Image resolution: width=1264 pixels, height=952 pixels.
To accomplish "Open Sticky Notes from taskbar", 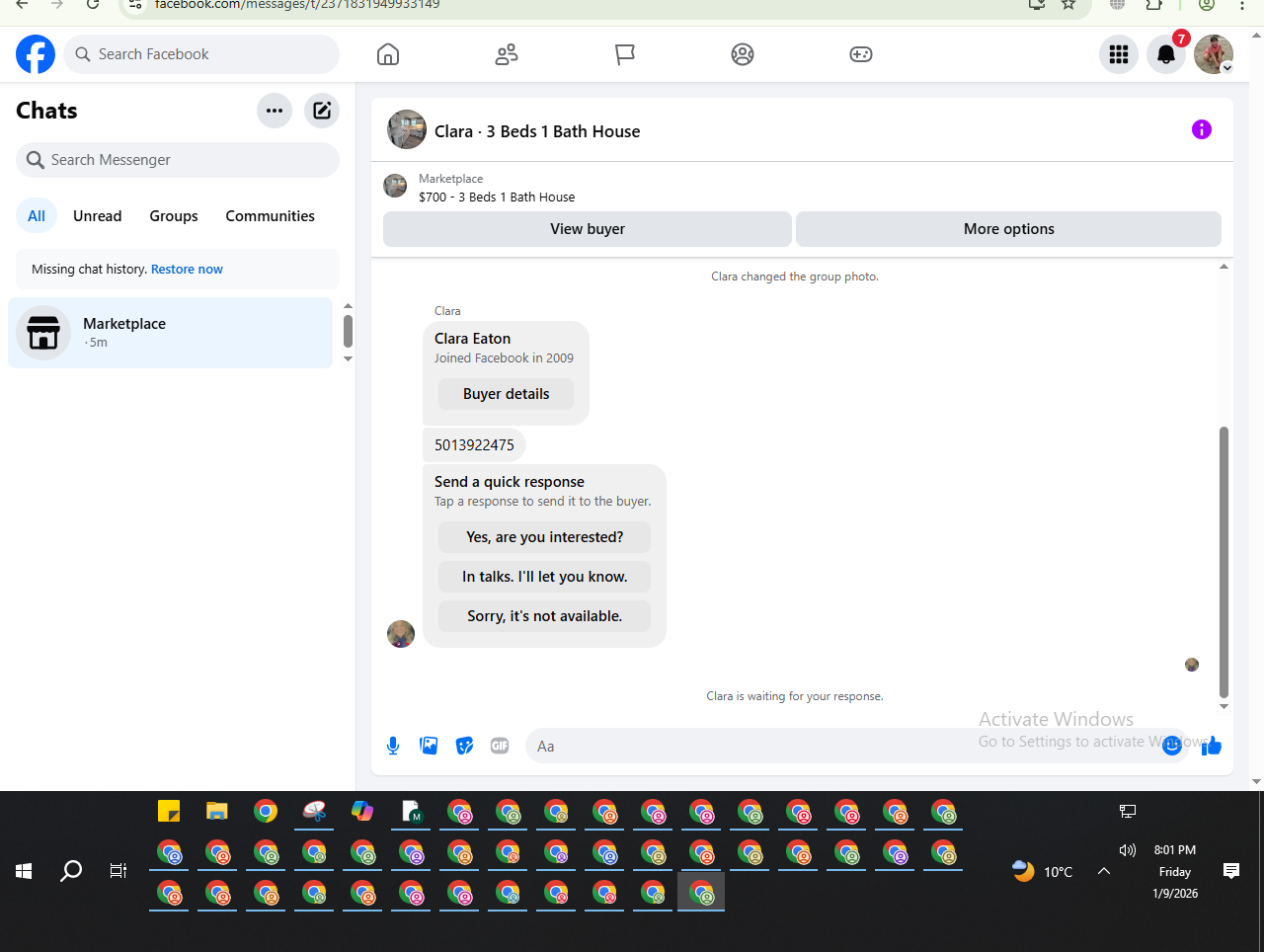I will (x=169, y=812).
